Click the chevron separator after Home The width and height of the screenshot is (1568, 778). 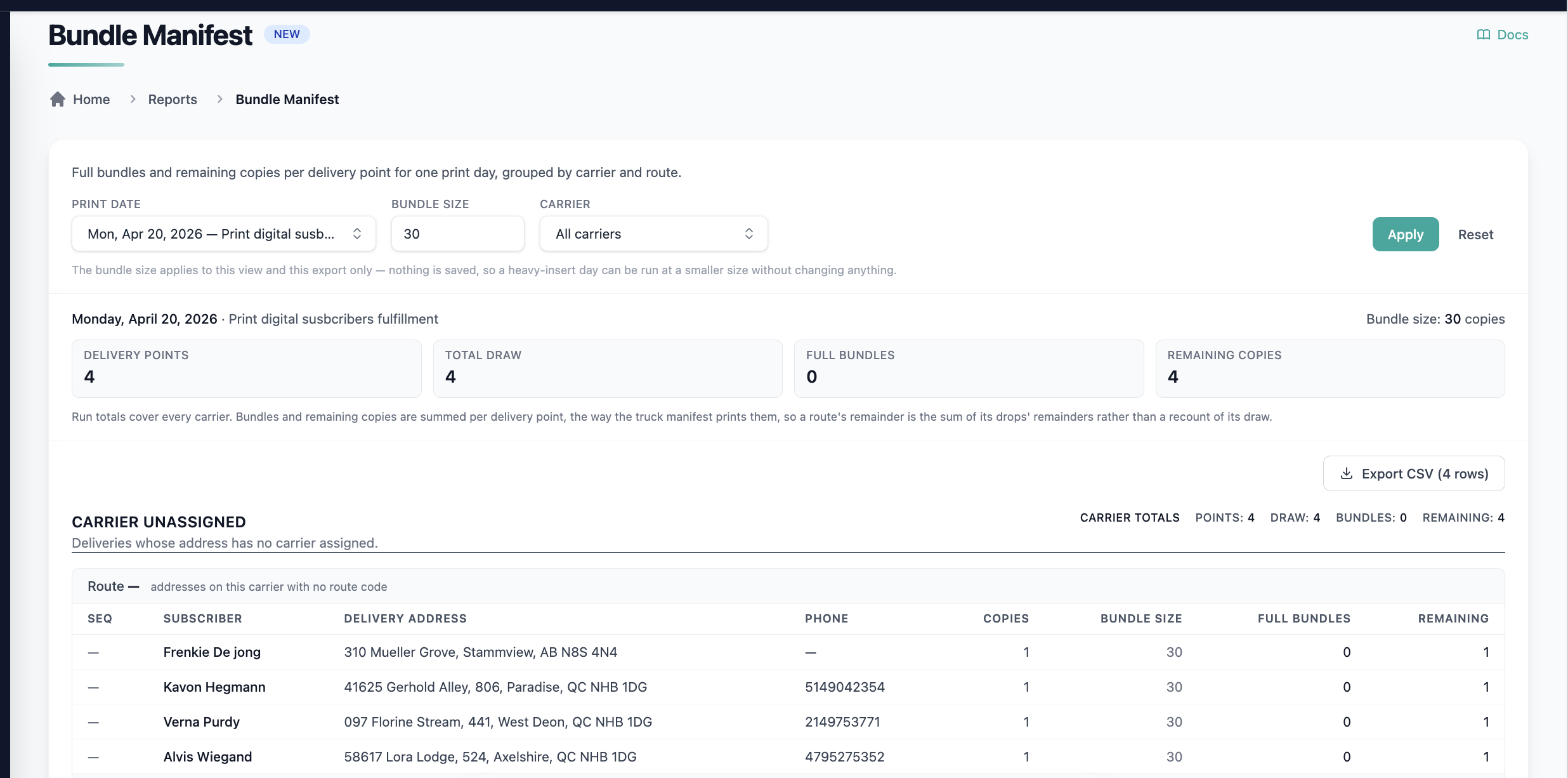(x=133, y=99)
